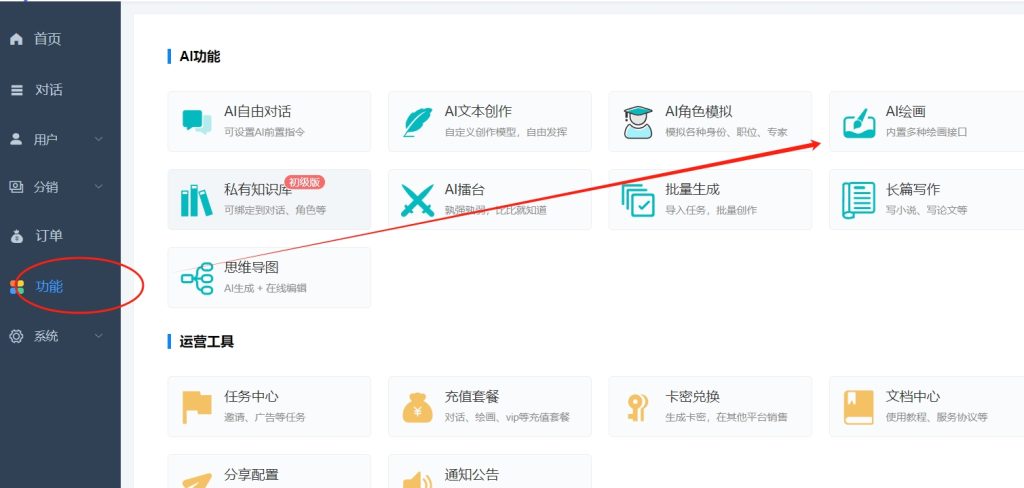
Task: Click text 写小说、写论文等
Action: tap(926, 210)
